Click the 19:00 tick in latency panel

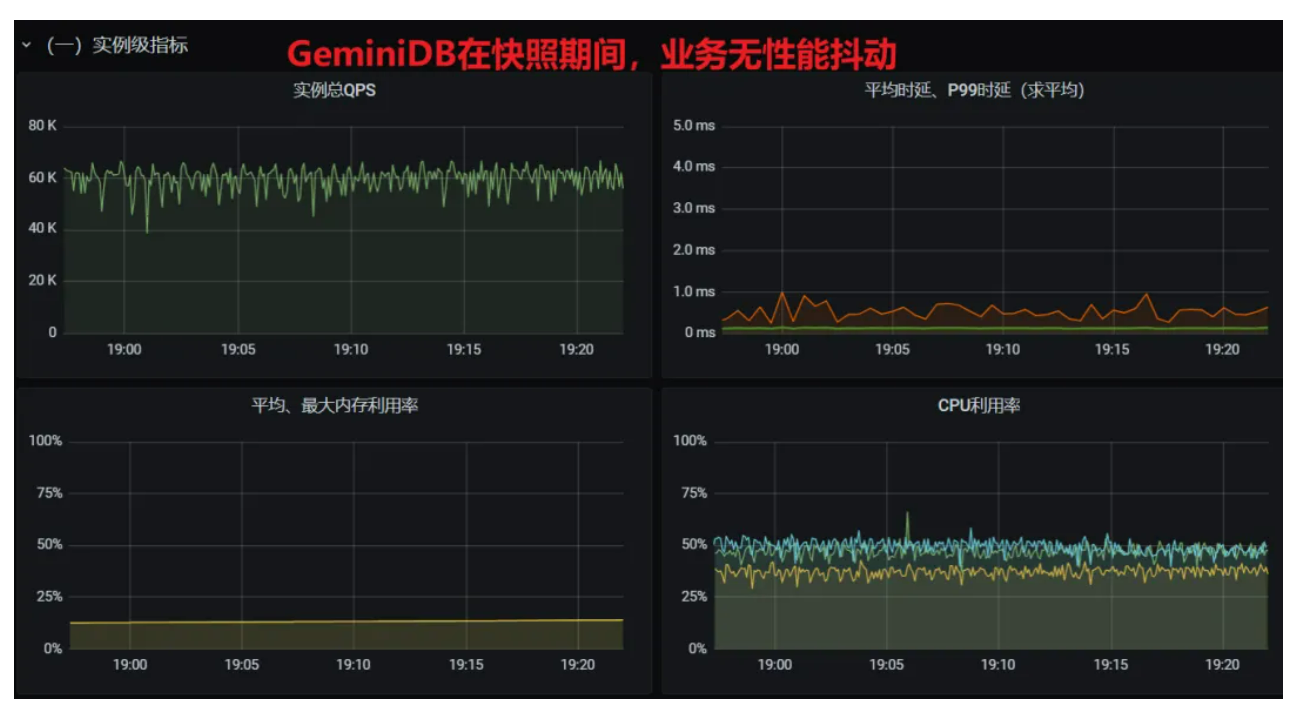point(782,350)
